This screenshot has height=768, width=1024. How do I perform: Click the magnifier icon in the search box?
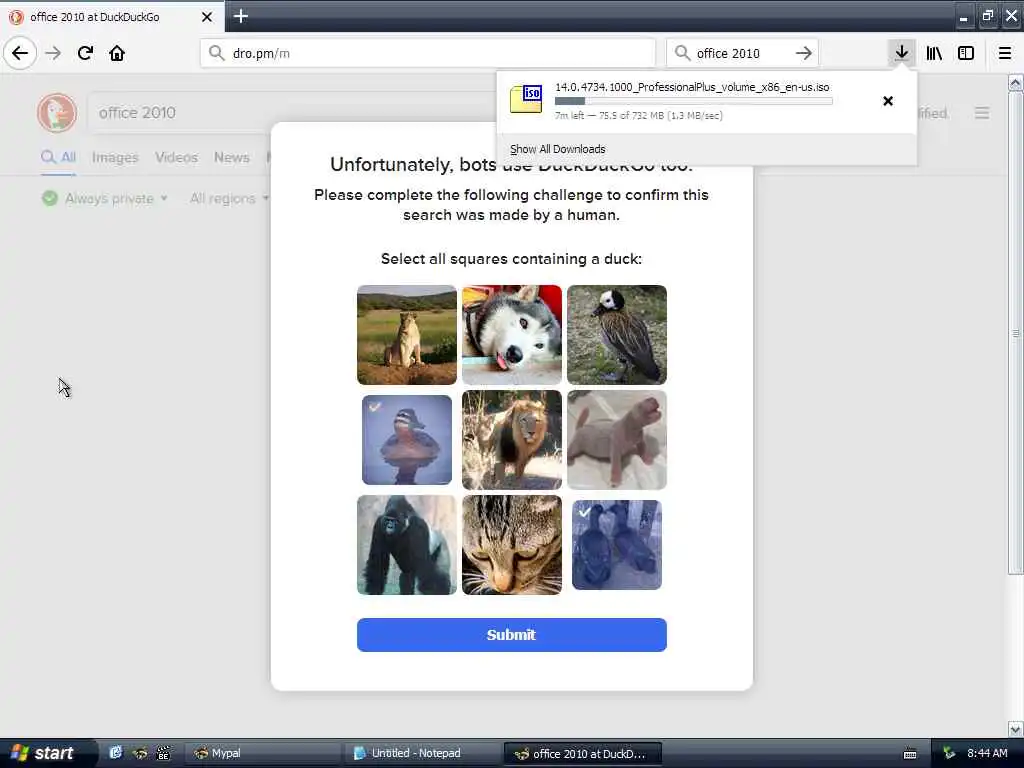pyautogui.click(x=682, y=52)
